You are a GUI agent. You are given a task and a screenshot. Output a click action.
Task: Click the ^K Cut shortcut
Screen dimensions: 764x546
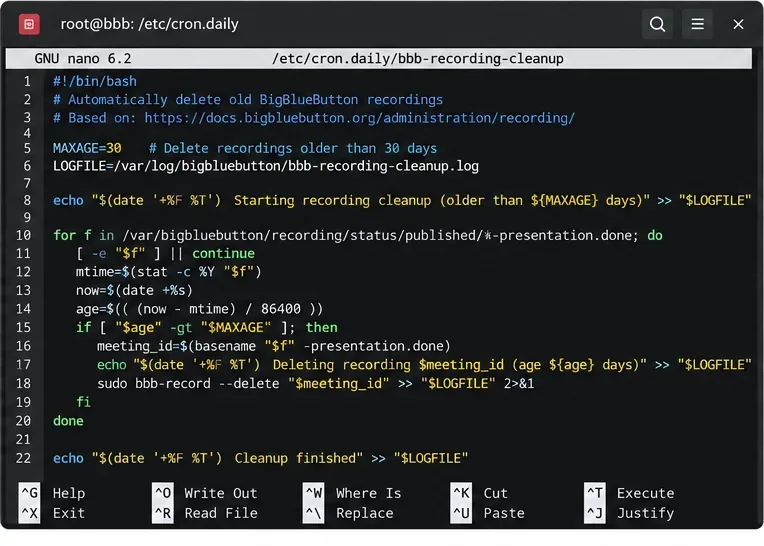(x=479, y=493)
